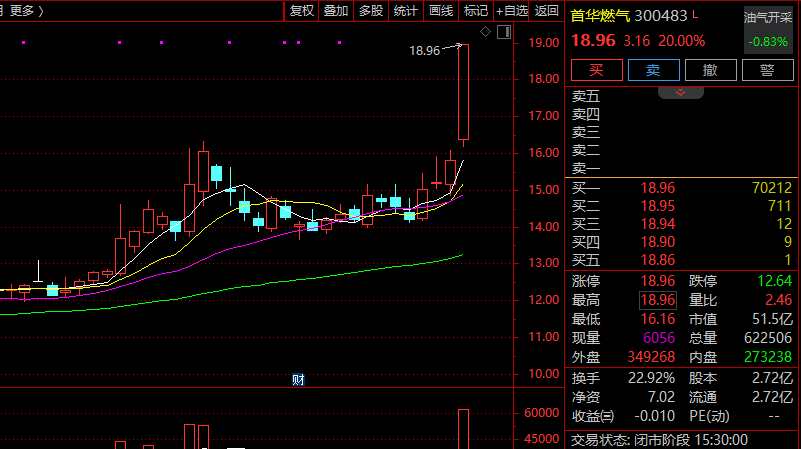Image resolution: width=801 pixels, height=449 pixels.
Task: Click the blue 卖 sell button
Action: (653, 70)
